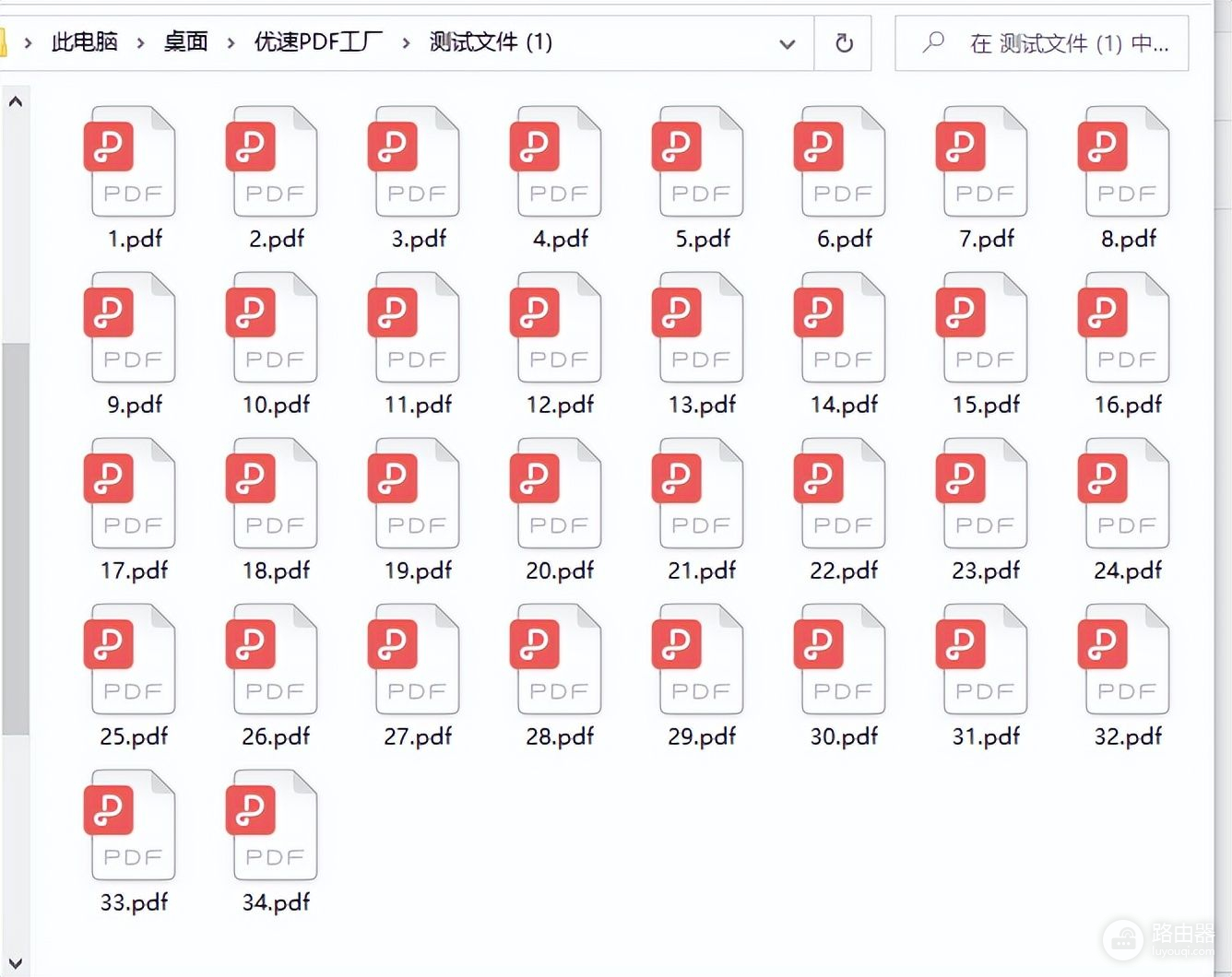Select the 30.pdf file icon
Screen dimensions: 1232x977
coord(841,659)
